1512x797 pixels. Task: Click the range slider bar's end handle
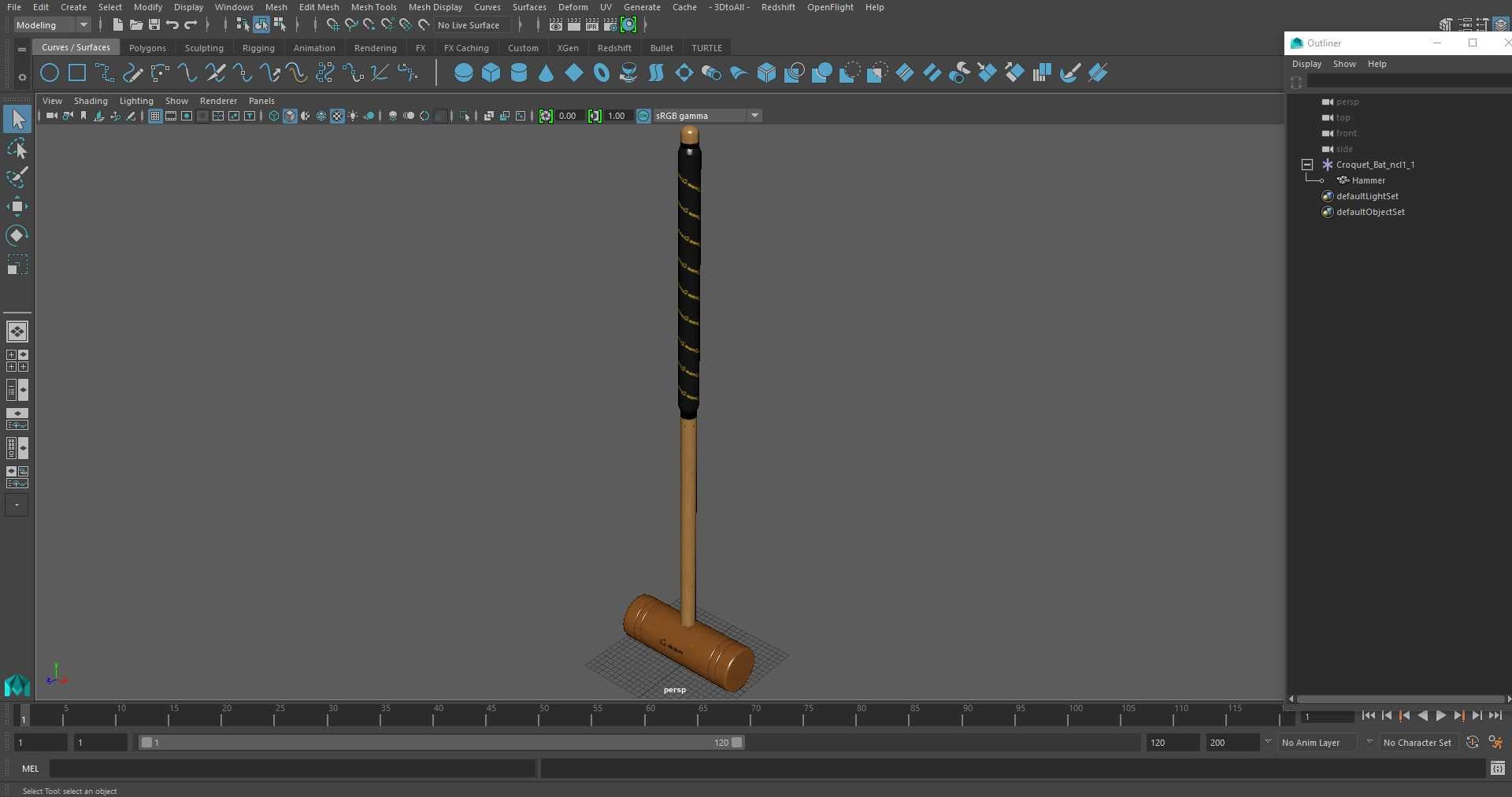click(x=737, y=743)
